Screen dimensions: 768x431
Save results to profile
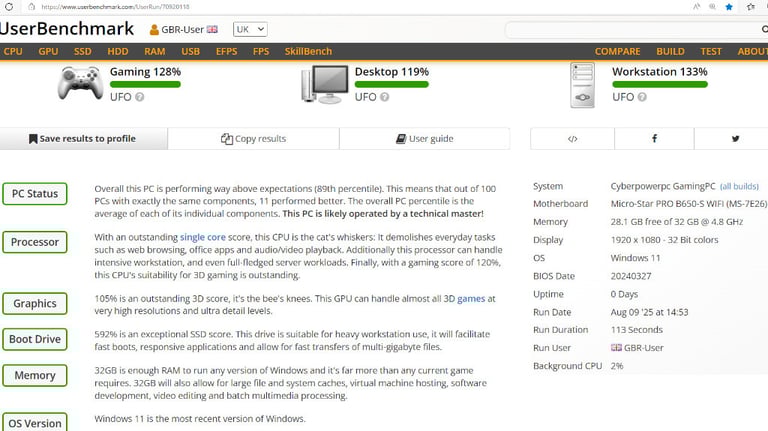pyautogui.click(x=83, y=139)
